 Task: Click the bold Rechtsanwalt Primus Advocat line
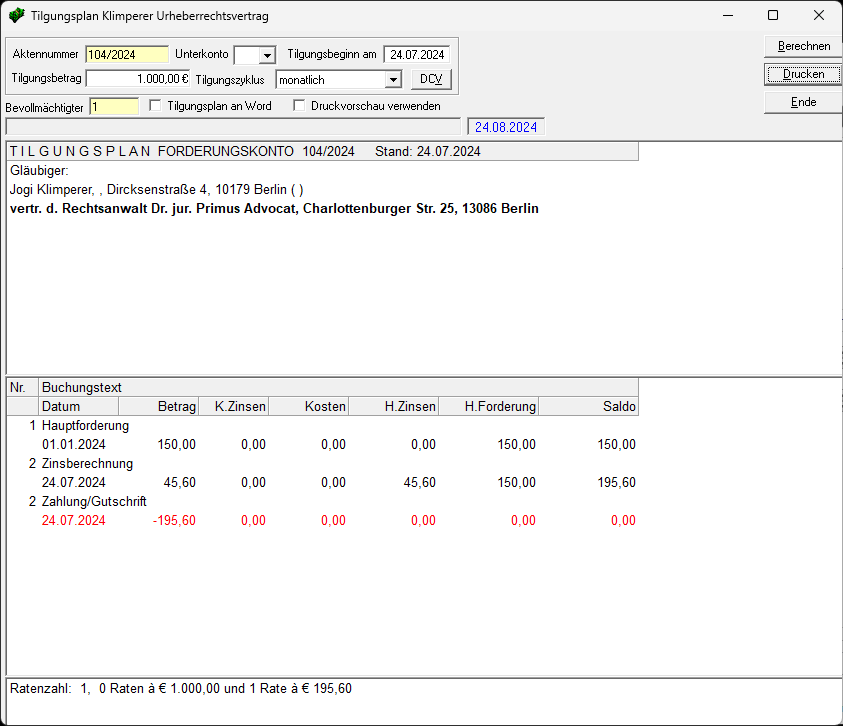(274, 209)
